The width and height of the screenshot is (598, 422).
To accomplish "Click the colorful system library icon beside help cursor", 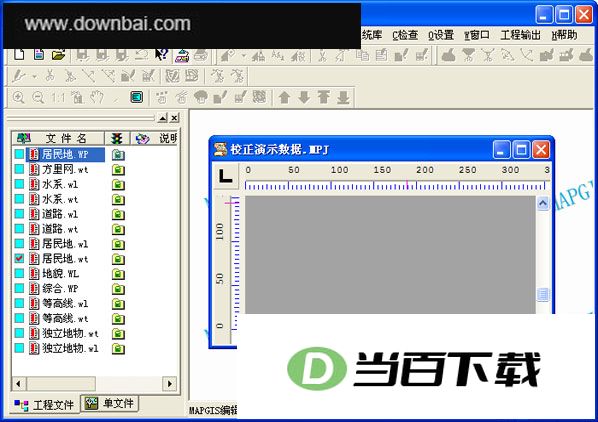I will (182, 55).
